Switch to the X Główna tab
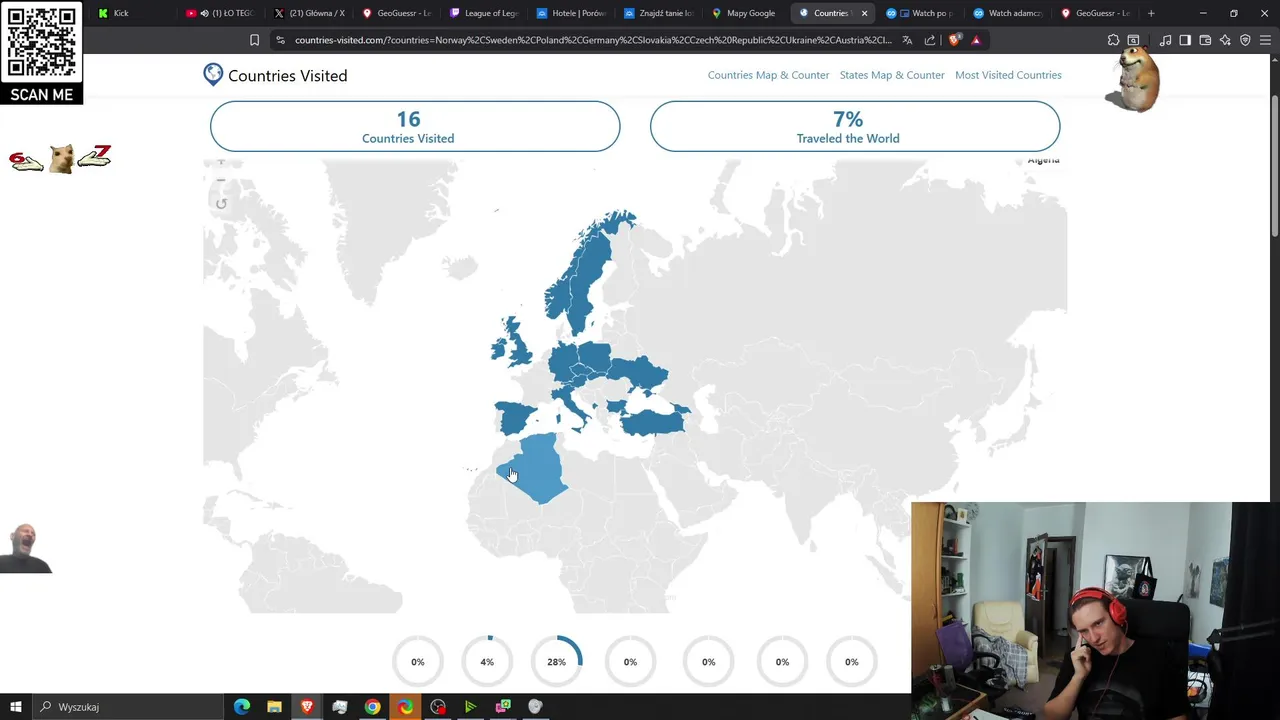Screen dimensions: 1280x720 310,13
